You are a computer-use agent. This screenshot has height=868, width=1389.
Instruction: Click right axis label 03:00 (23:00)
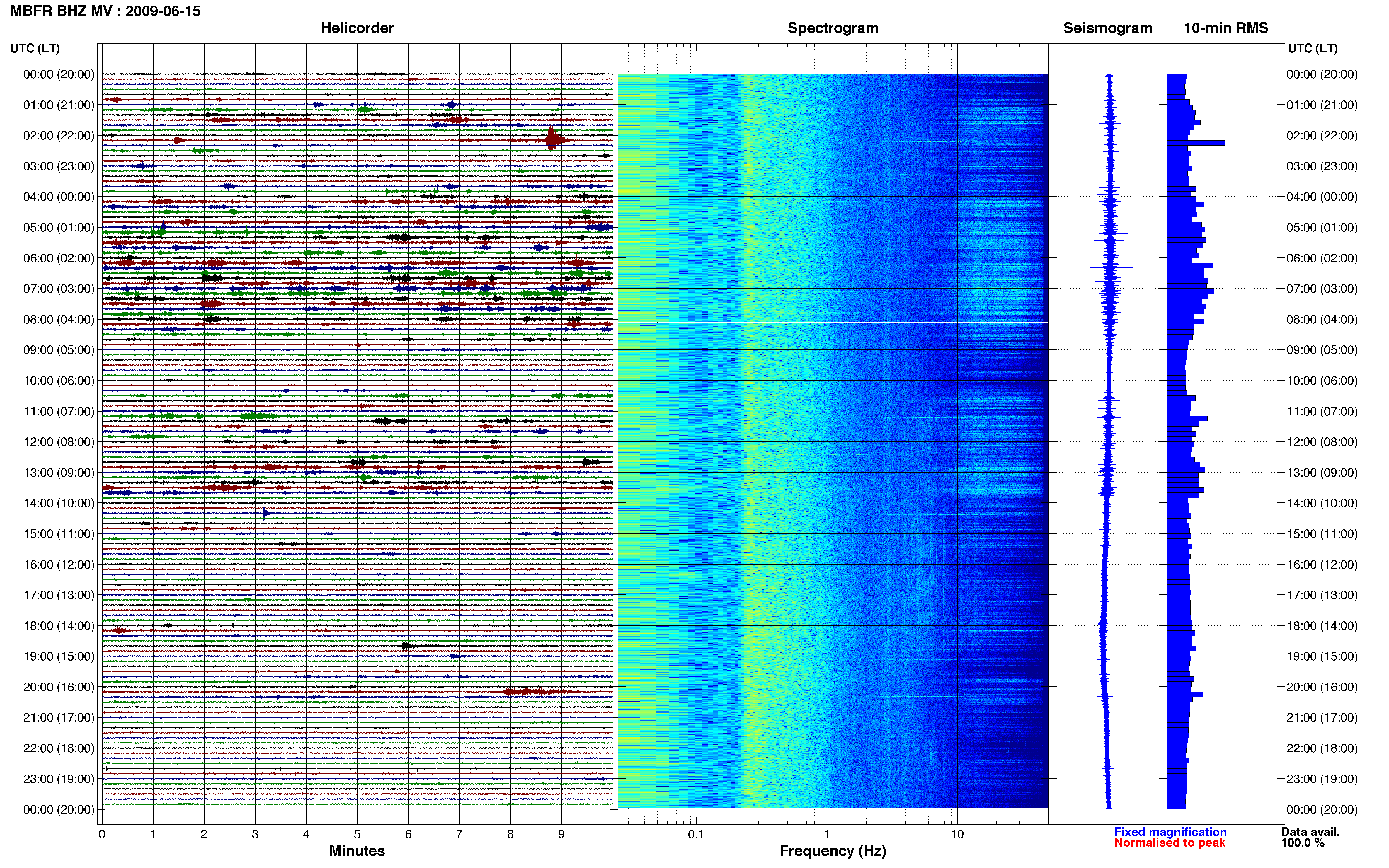[1322, 166]
